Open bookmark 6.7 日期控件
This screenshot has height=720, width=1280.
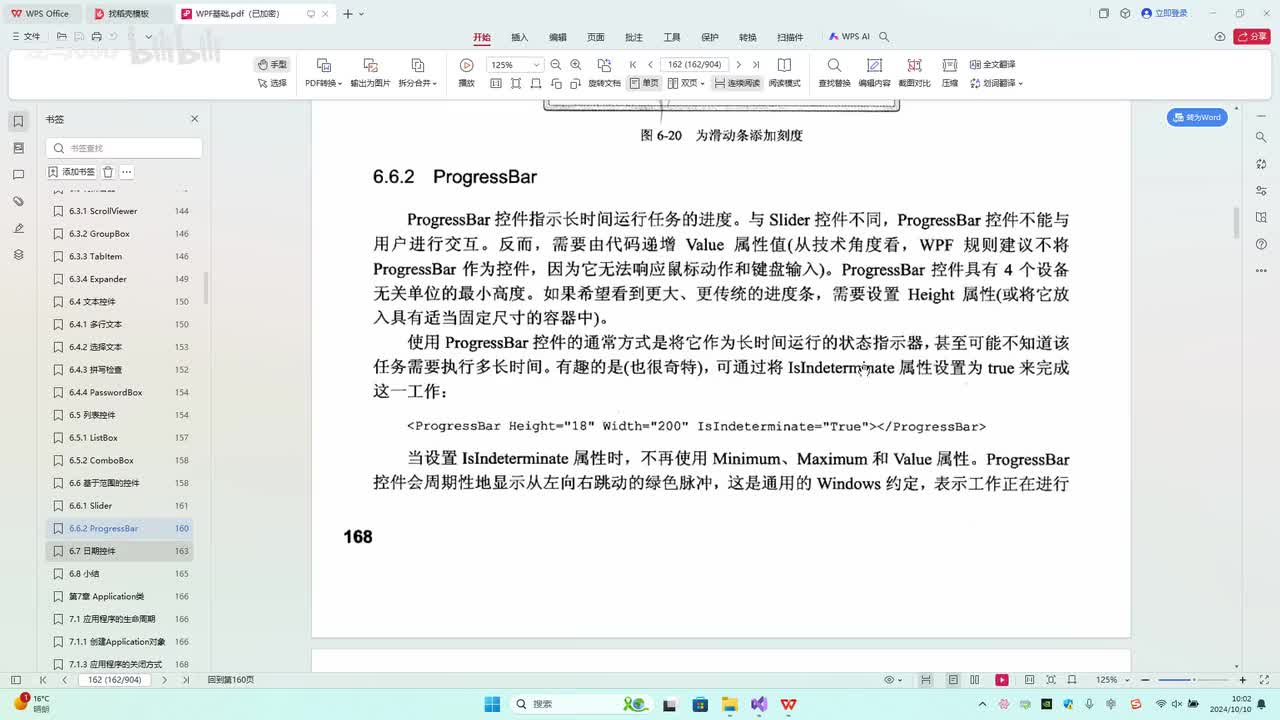(120, 551)
